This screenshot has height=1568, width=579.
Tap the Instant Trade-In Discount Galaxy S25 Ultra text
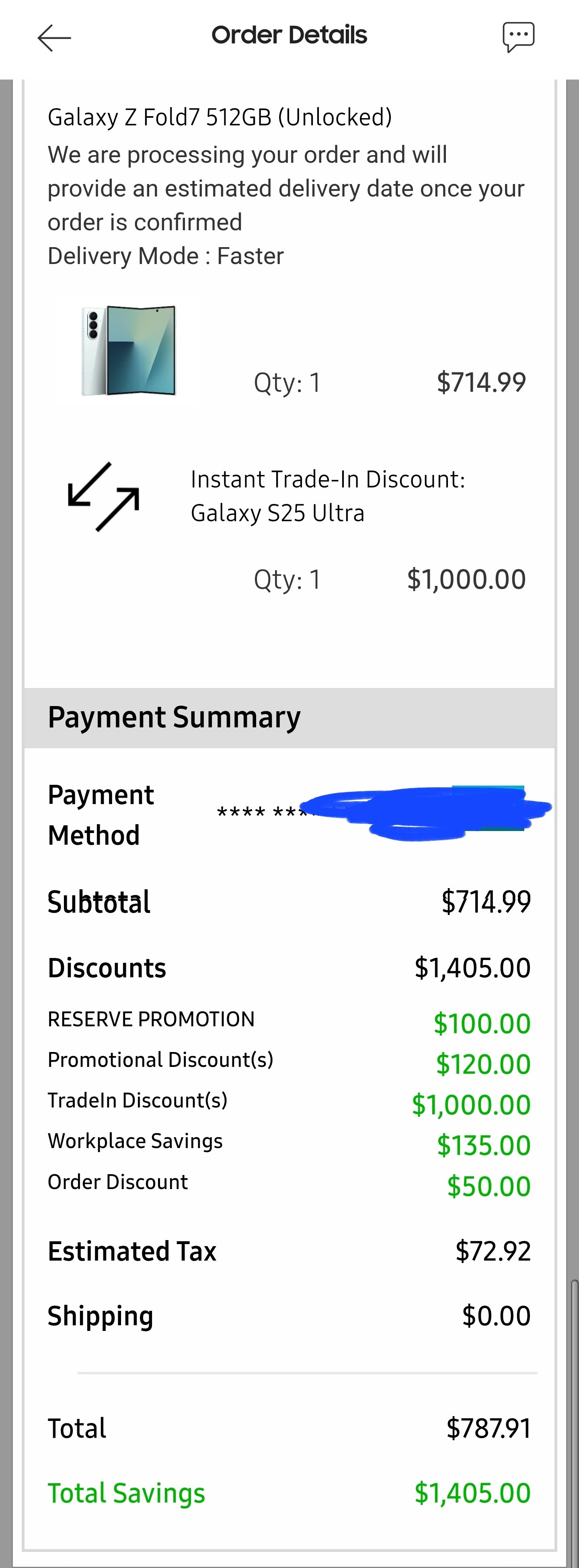(x=328, y=496)
